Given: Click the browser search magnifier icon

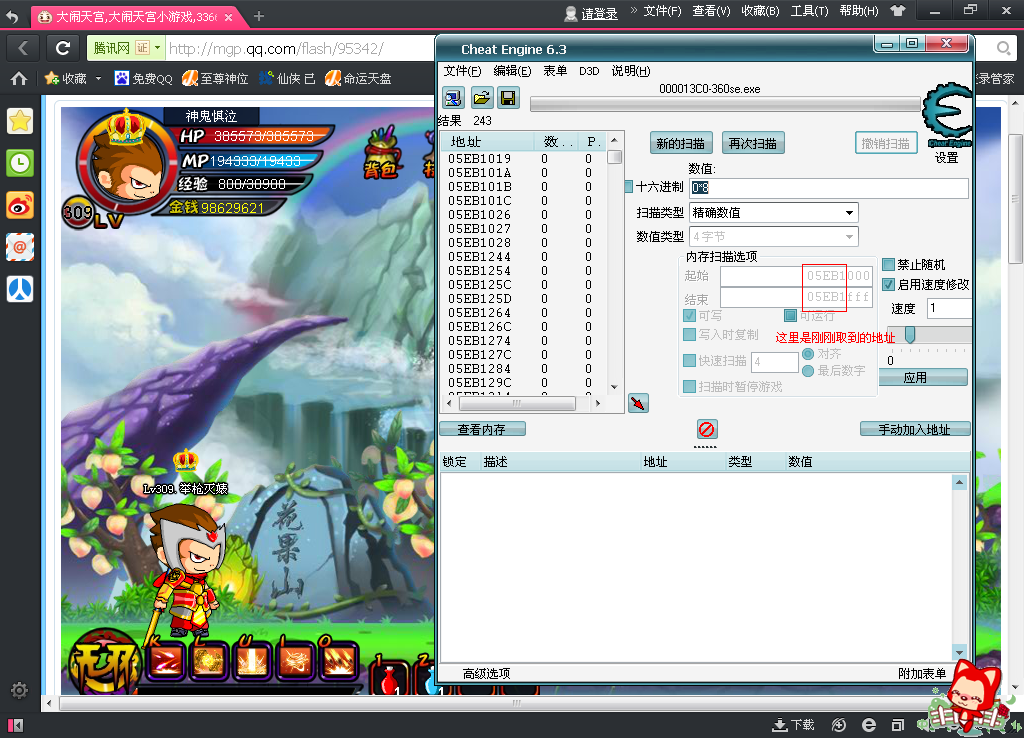Looking at the screenshot, I should click(1003, 48).
